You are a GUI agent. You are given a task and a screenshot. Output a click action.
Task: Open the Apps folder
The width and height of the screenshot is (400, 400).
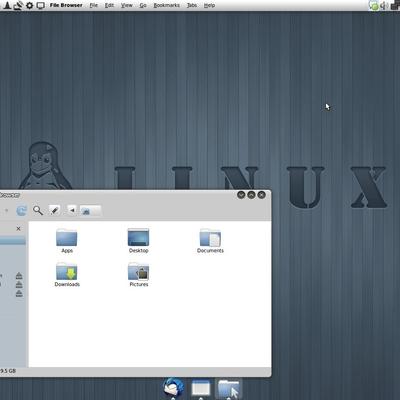point(67,241)
